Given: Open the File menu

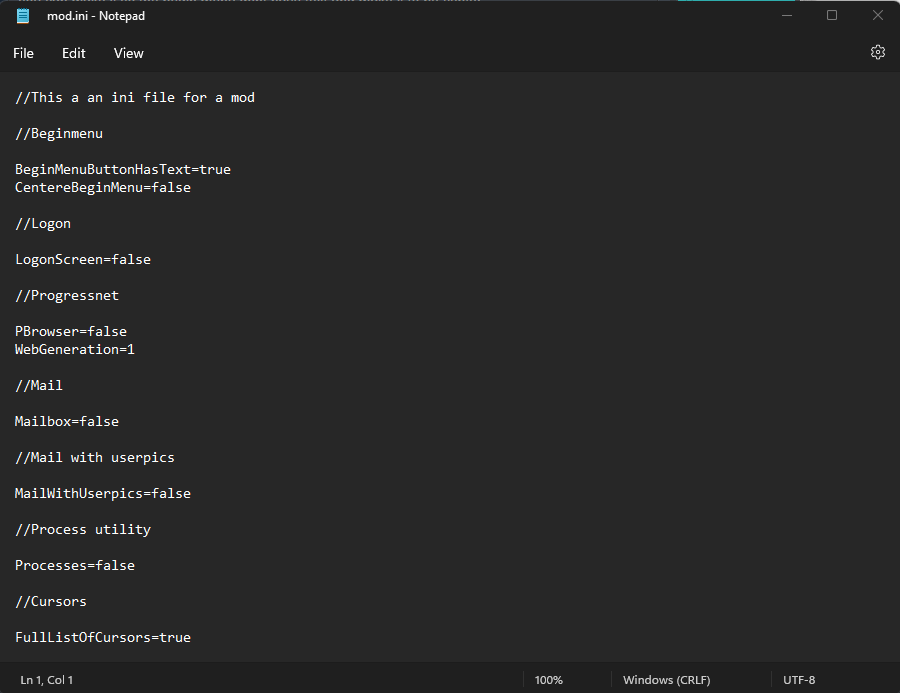Looking at the screenshot, I should click(x=23, y=53).
